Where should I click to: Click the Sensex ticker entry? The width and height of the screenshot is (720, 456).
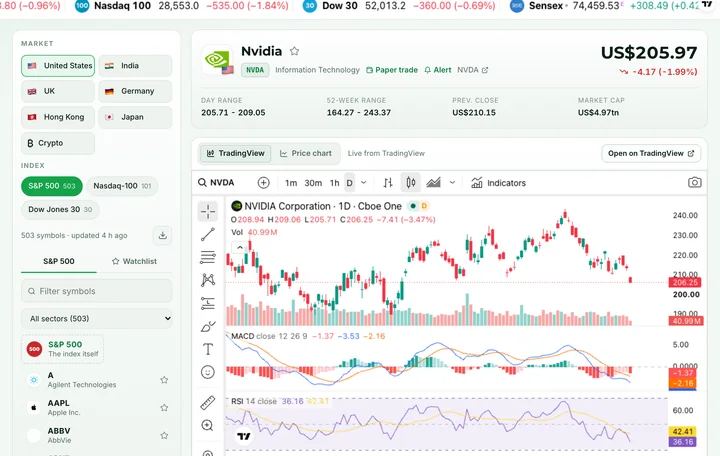[606, 6]
